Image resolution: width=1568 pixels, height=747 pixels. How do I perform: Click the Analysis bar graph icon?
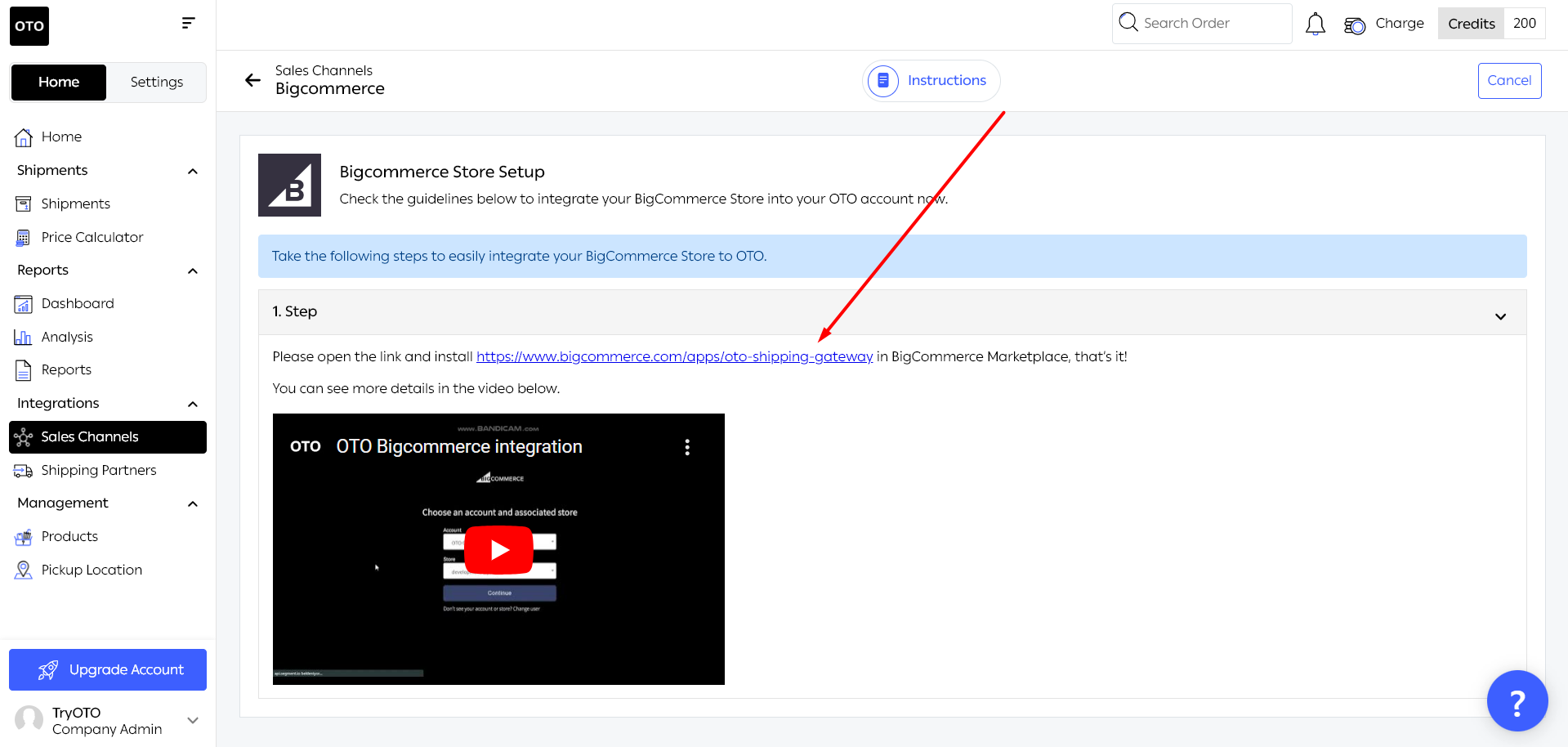(x=24, y=337)
